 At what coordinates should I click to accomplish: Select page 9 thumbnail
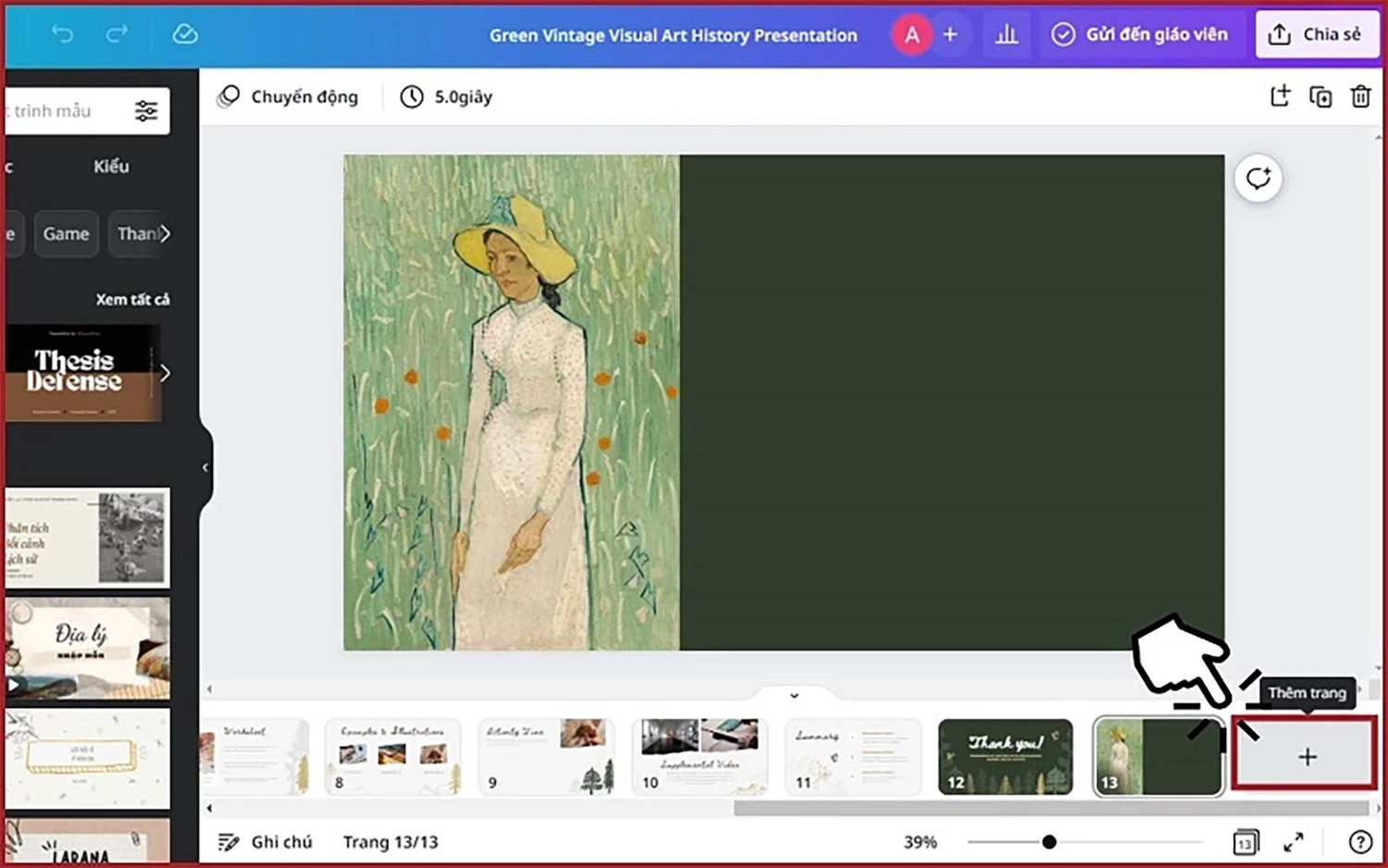546,757
